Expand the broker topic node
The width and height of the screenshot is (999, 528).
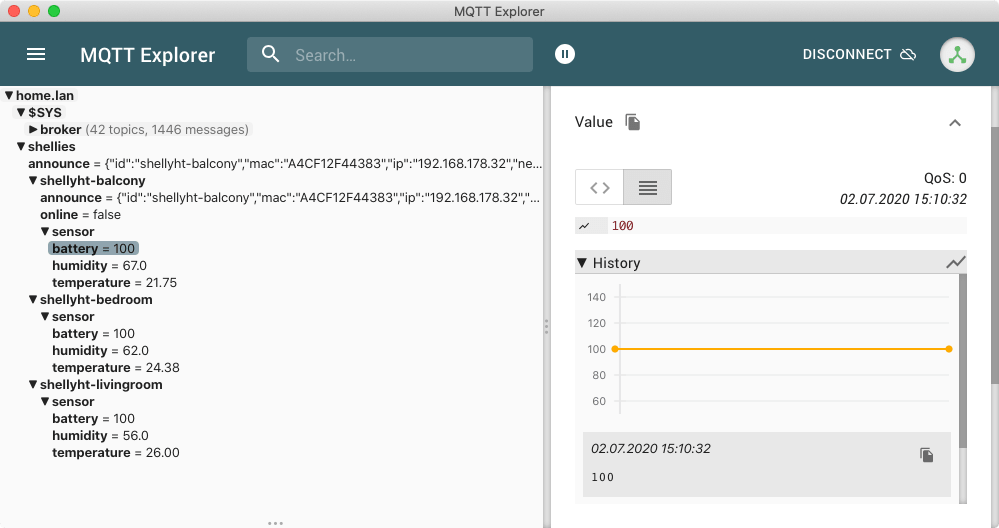point(33,130)
